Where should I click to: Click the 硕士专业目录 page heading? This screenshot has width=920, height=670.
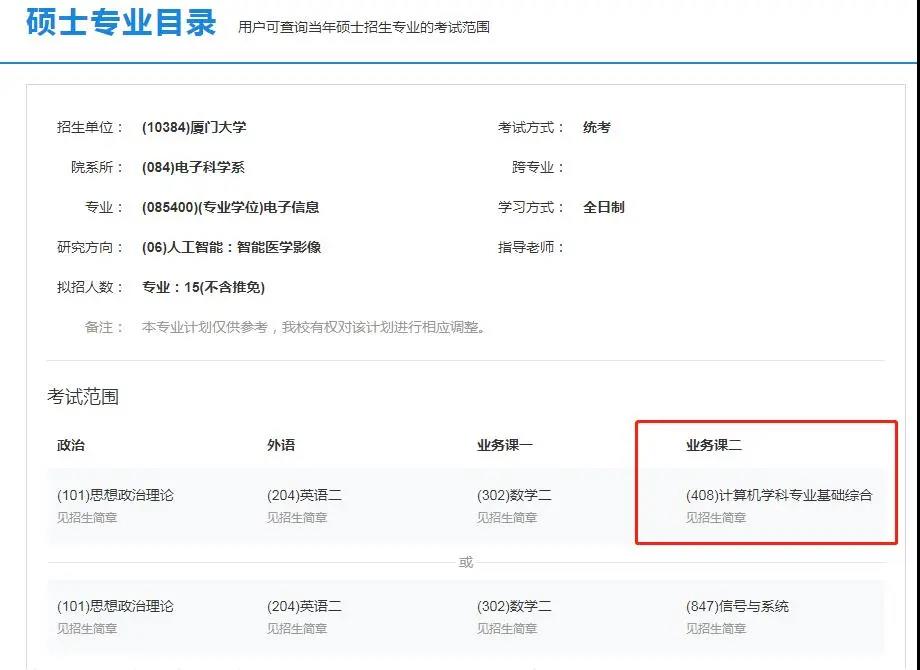pyautogui.click(x=121, y=22)
